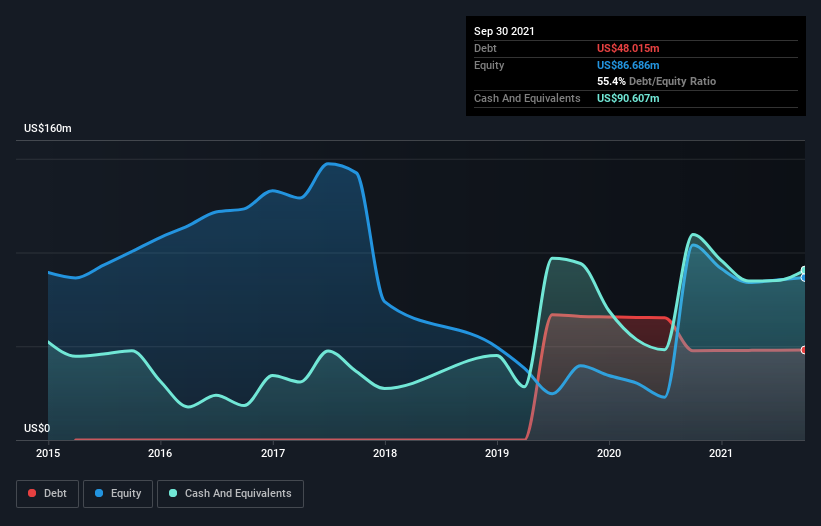
Task: Click the US$90.607m cash value
Action: [x=628, y=98]
